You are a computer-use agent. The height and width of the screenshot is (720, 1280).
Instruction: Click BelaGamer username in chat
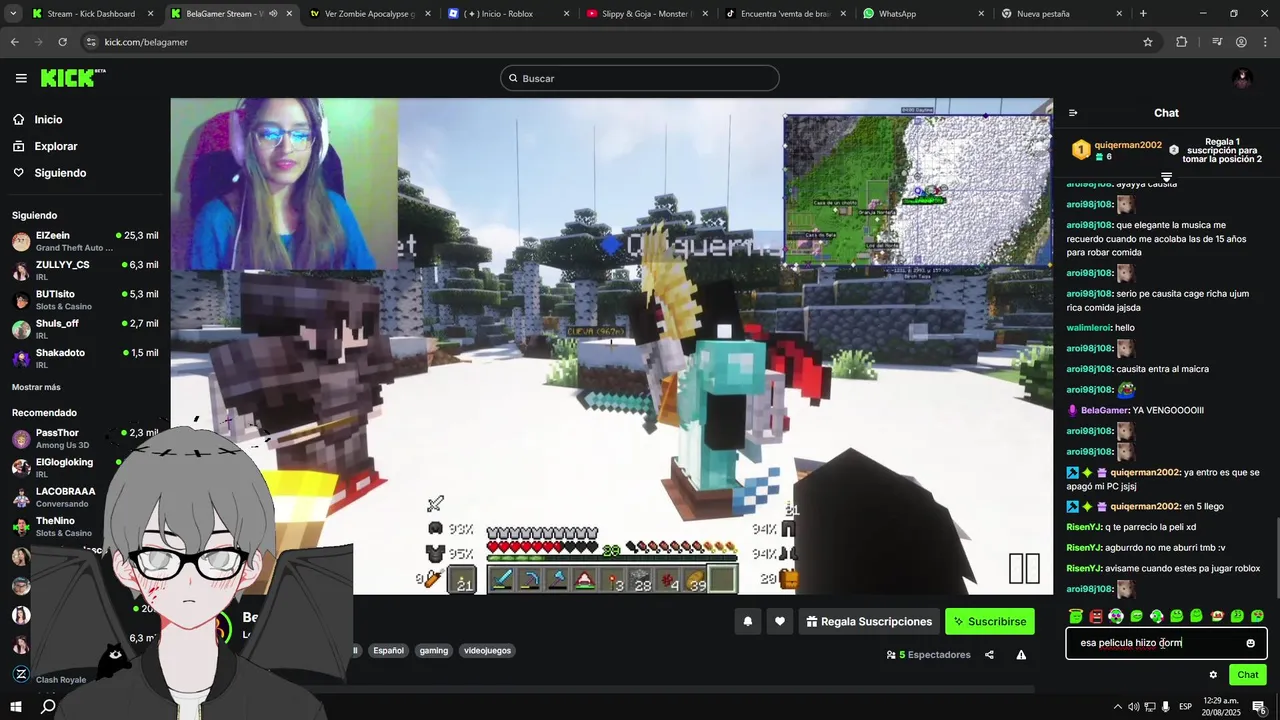coord(1105,410)
